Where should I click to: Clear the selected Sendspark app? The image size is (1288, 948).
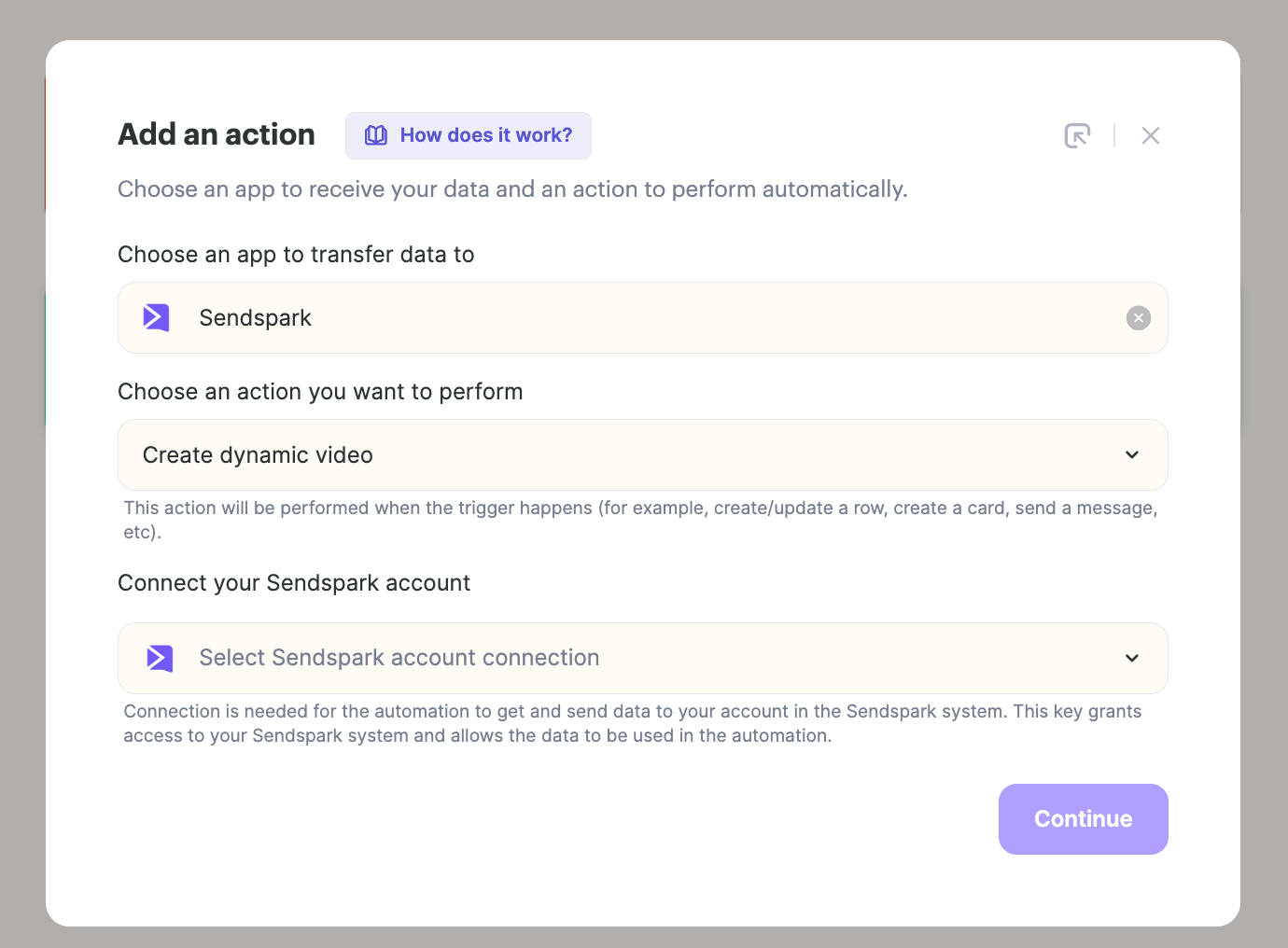coord(1139,318)
